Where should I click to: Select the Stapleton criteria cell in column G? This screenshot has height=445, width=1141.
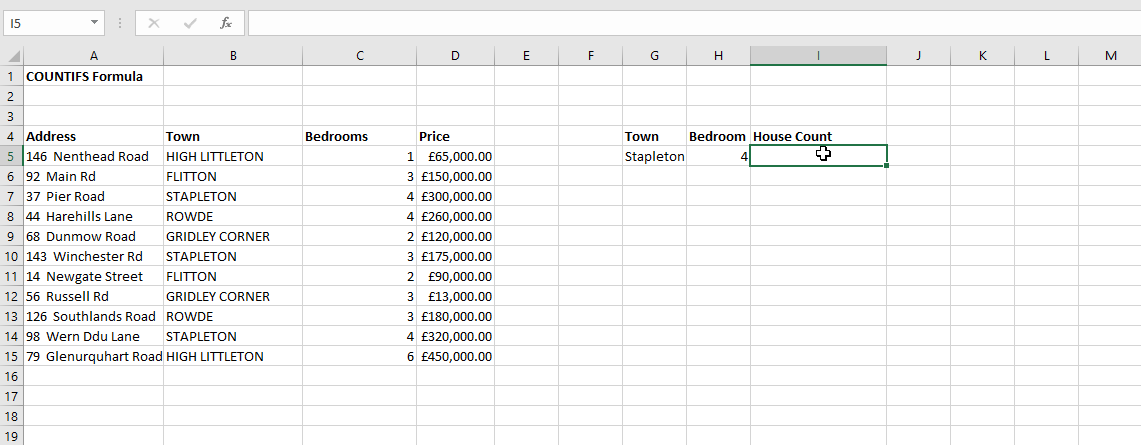pyautogui.click(x=654, y=156)
